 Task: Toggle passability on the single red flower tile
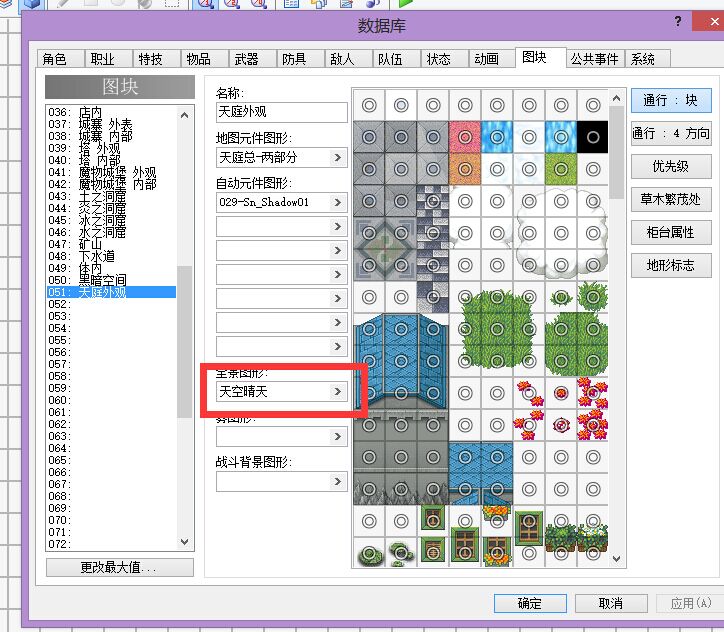coord(561,393)
